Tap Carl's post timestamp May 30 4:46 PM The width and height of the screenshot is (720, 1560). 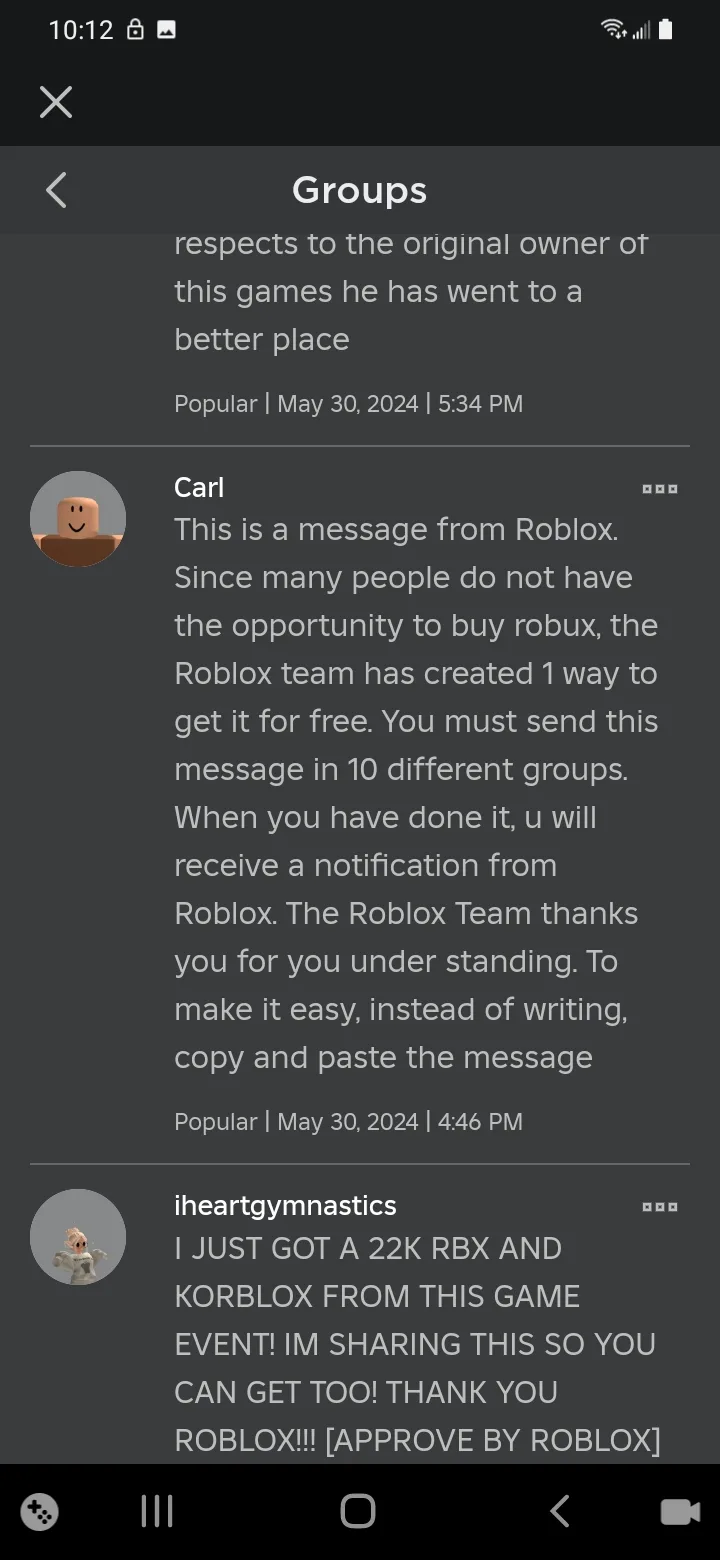(348, 1121)
